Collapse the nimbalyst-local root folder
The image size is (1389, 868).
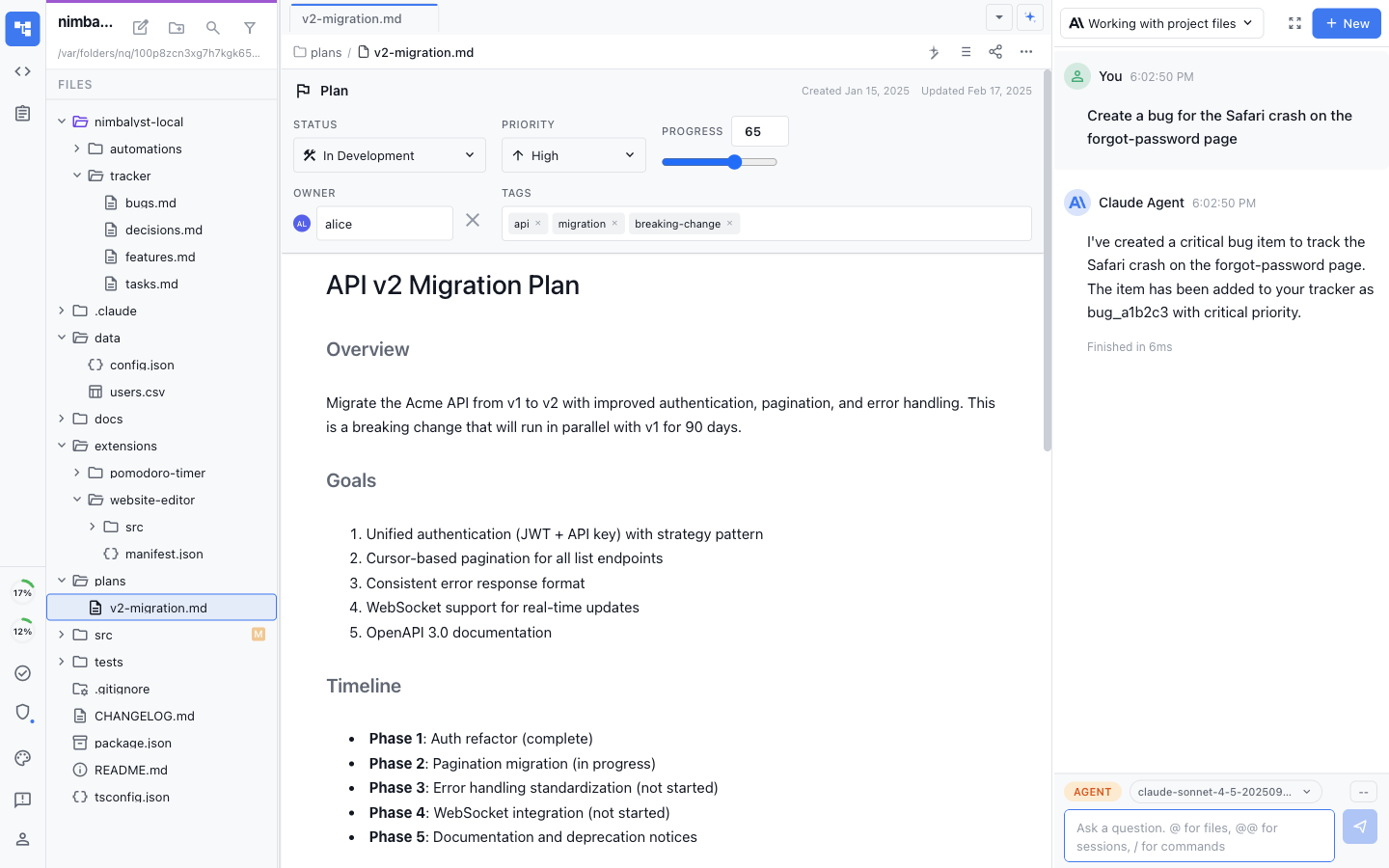pyautogui.click(x=62, y=122)
